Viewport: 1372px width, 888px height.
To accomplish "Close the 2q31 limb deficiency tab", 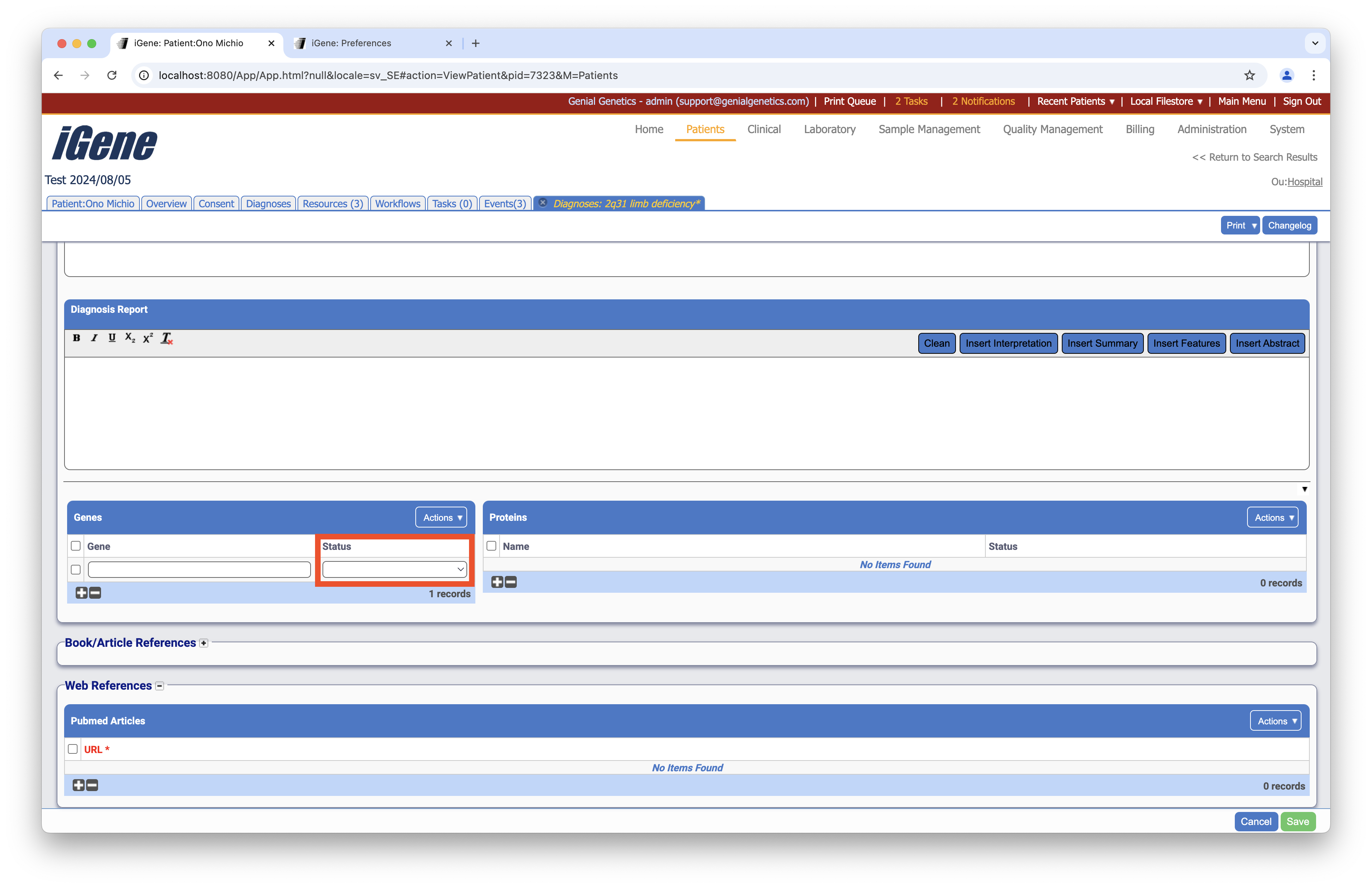I will (x=542, y=203).
